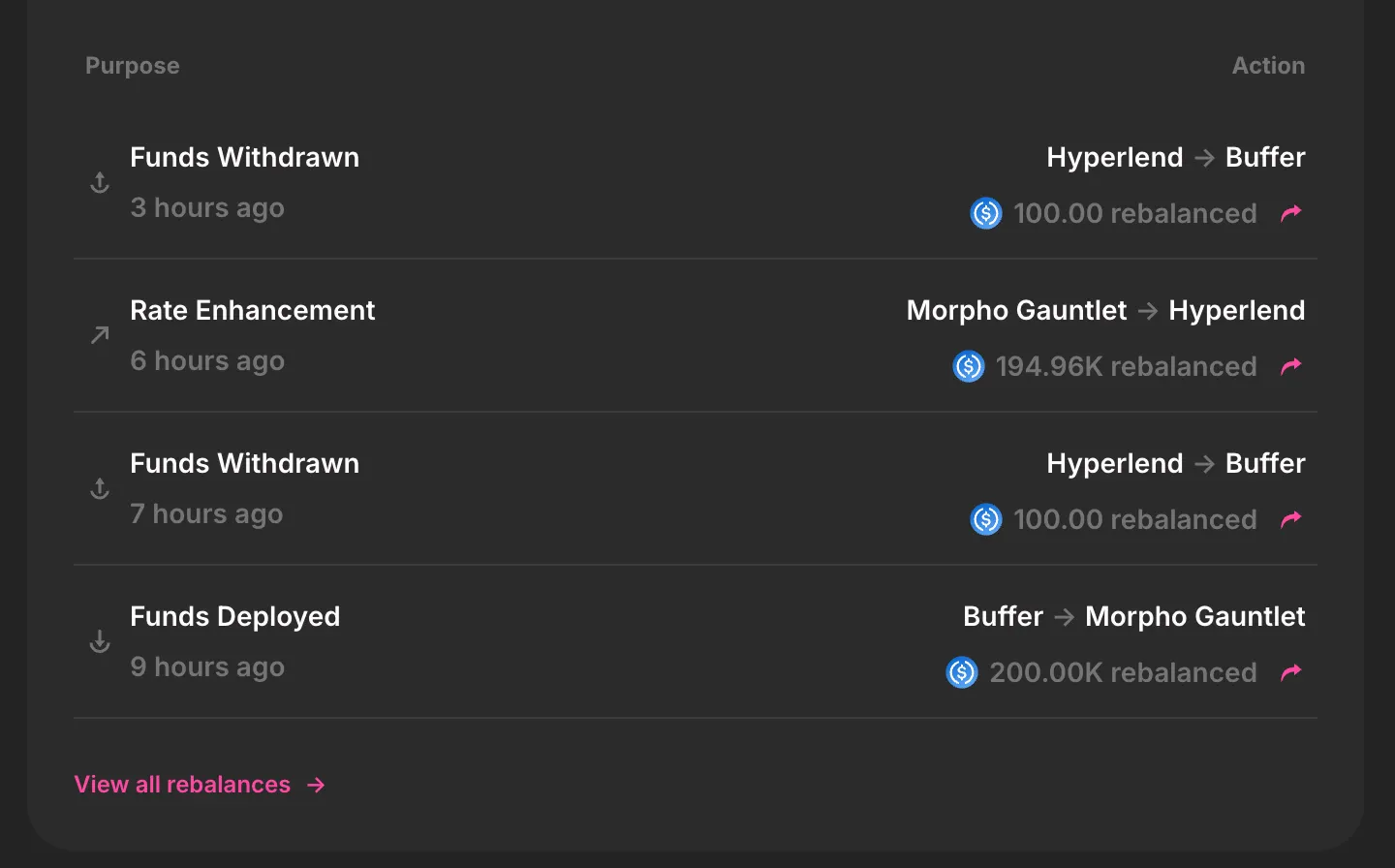Viewport: 1395px width, 868px height.
Task: Select the Action column header
Action: 1268,66
